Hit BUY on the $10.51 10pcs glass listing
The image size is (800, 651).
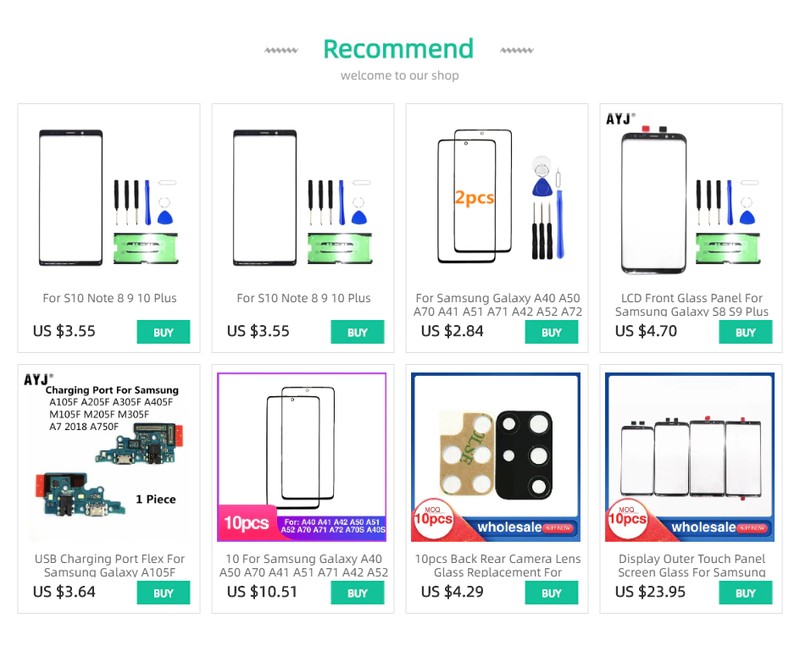click(x=357, y=593)
